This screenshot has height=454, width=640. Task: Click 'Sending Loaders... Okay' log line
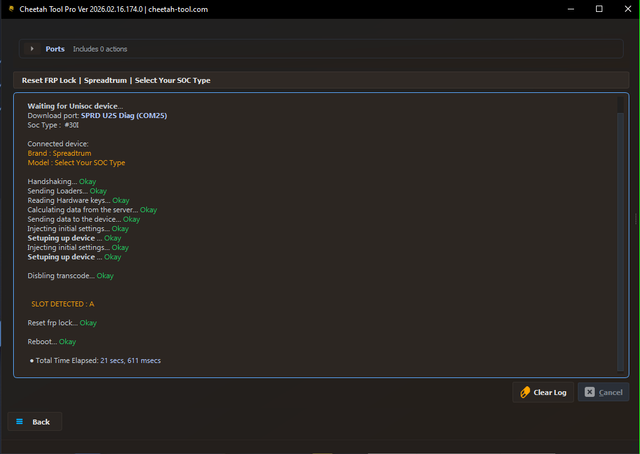(x=67, y=191)
